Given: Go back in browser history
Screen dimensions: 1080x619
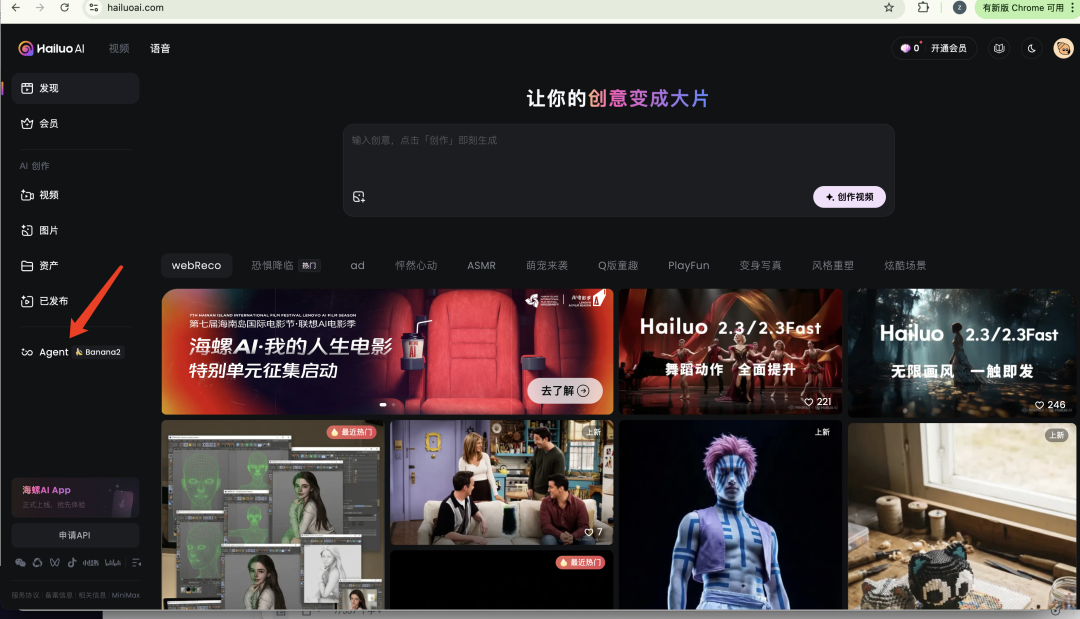Looking at the screenshot, I should pos(15,8).
